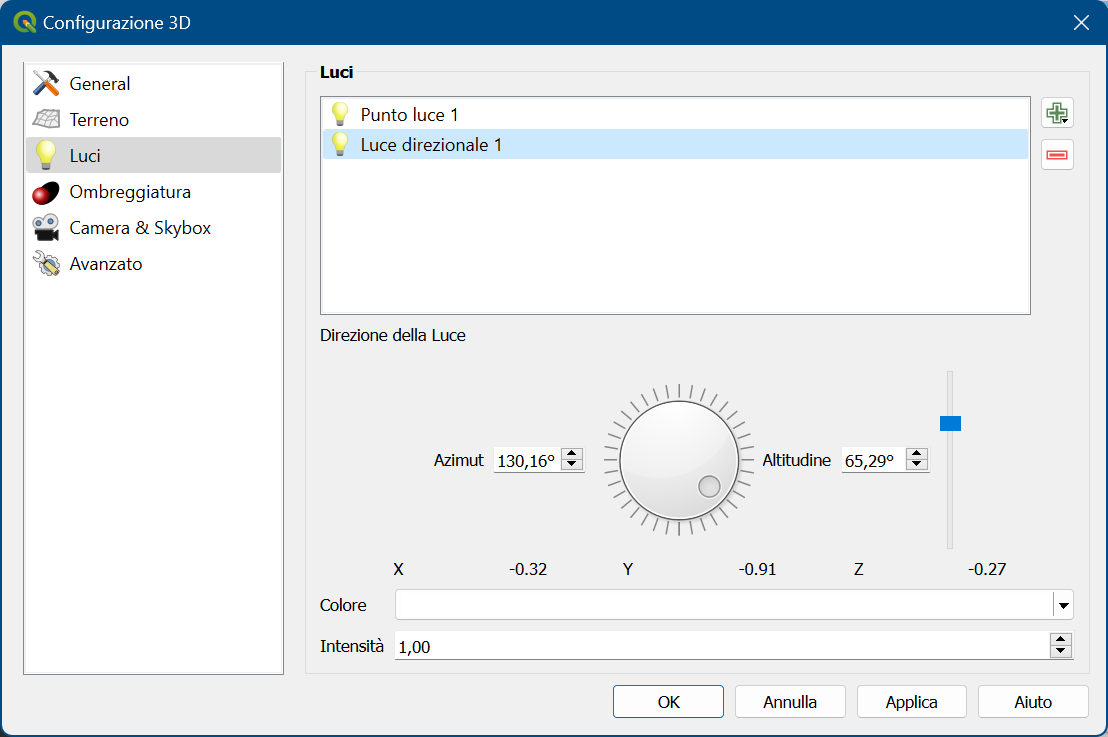Open help with the Aiuto button

[x=1033, y=702]
